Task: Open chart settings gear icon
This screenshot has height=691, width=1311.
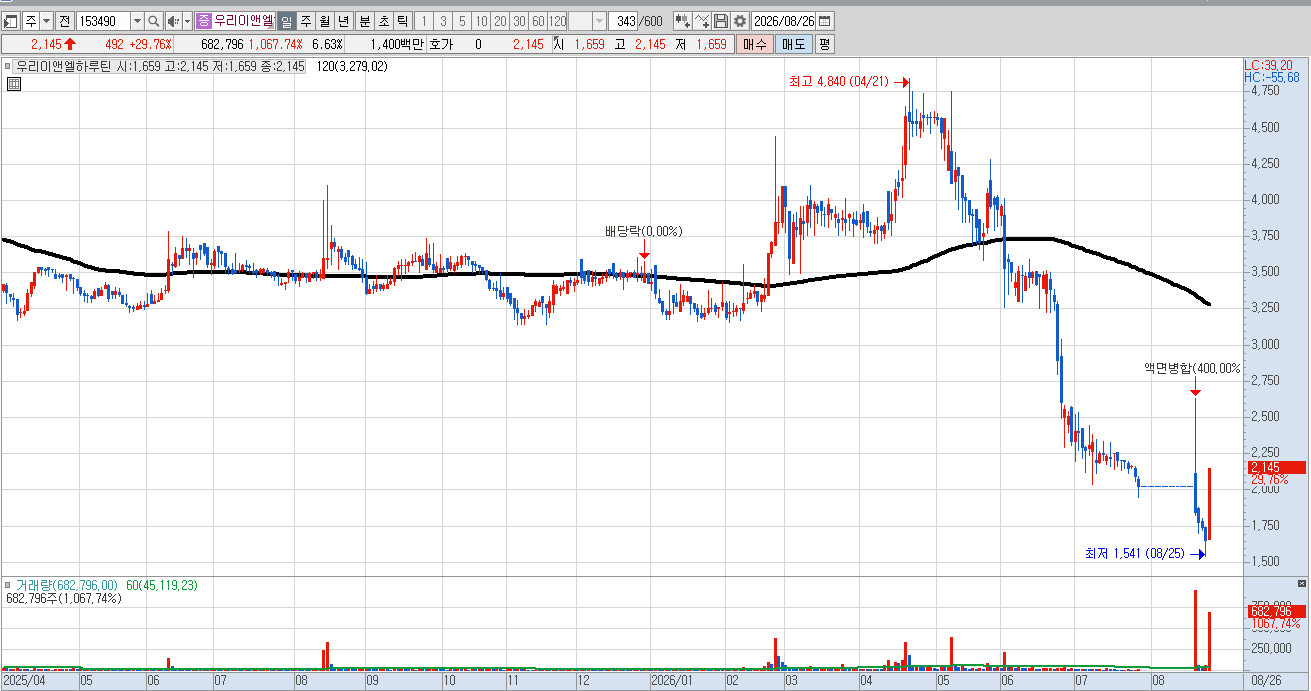Action: (739, 21)
